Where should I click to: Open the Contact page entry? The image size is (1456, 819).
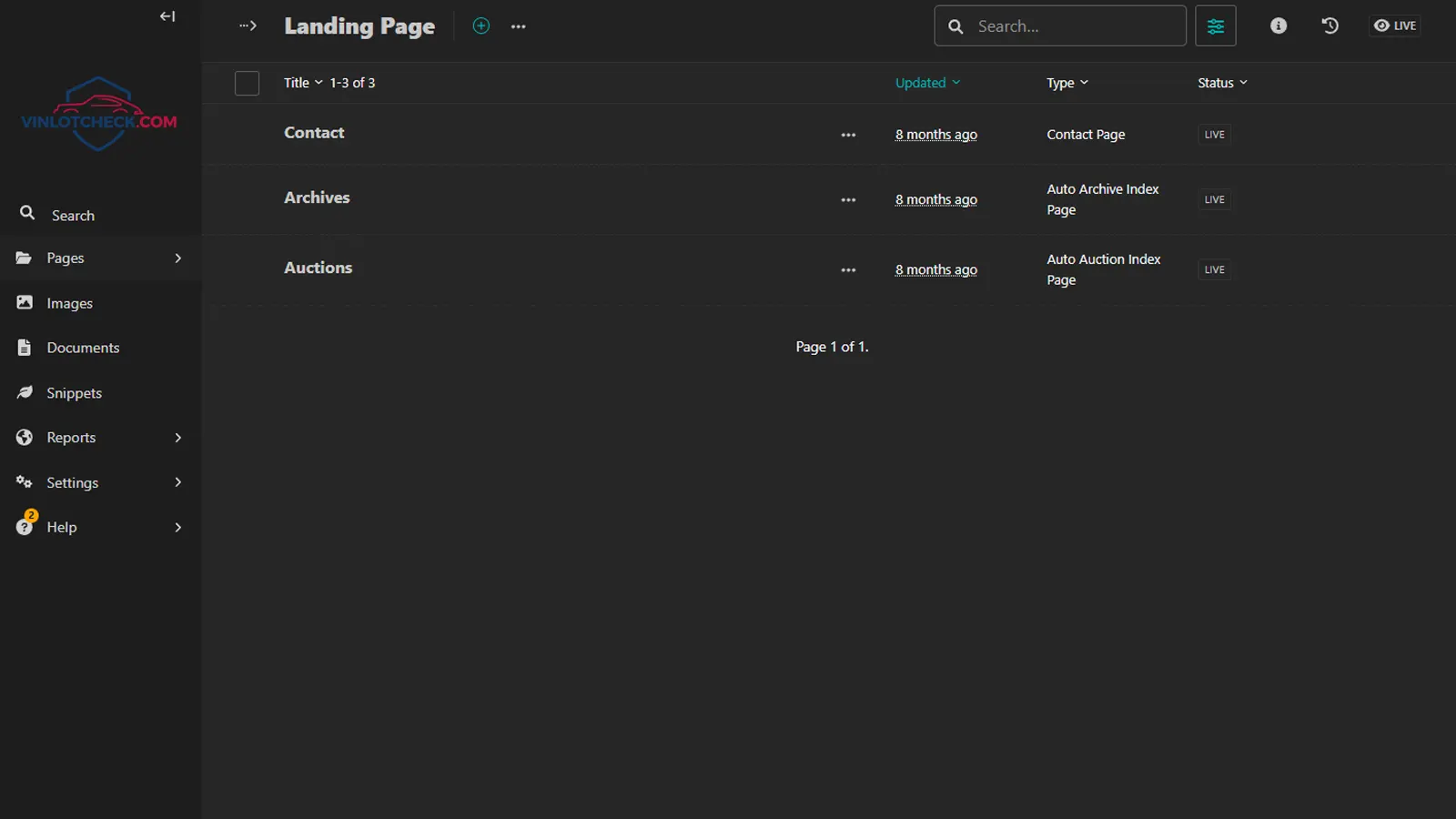pyautogui.click(x=314, y=132)
